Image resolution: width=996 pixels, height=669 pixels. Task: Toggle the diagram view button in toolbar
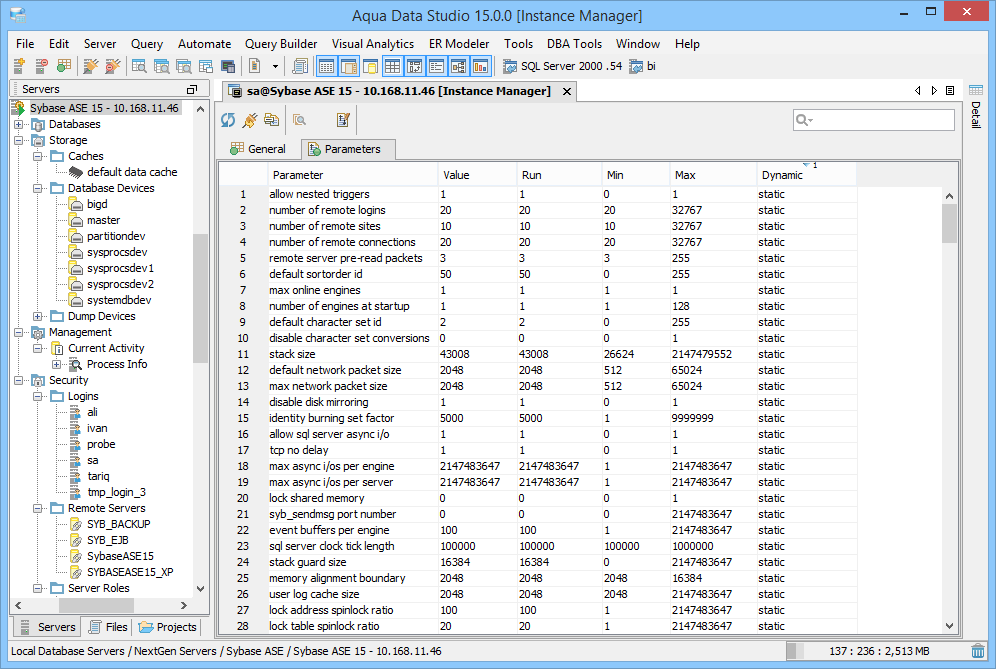point(459,66)
